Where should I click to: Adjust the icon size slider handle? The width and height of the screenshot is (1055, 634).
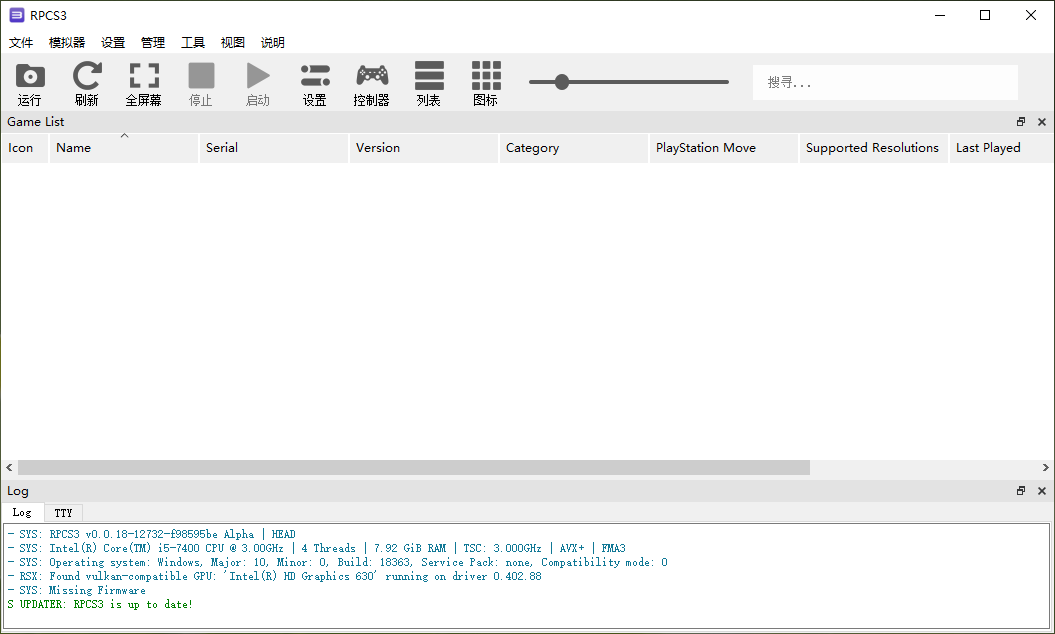pos(562,82)
